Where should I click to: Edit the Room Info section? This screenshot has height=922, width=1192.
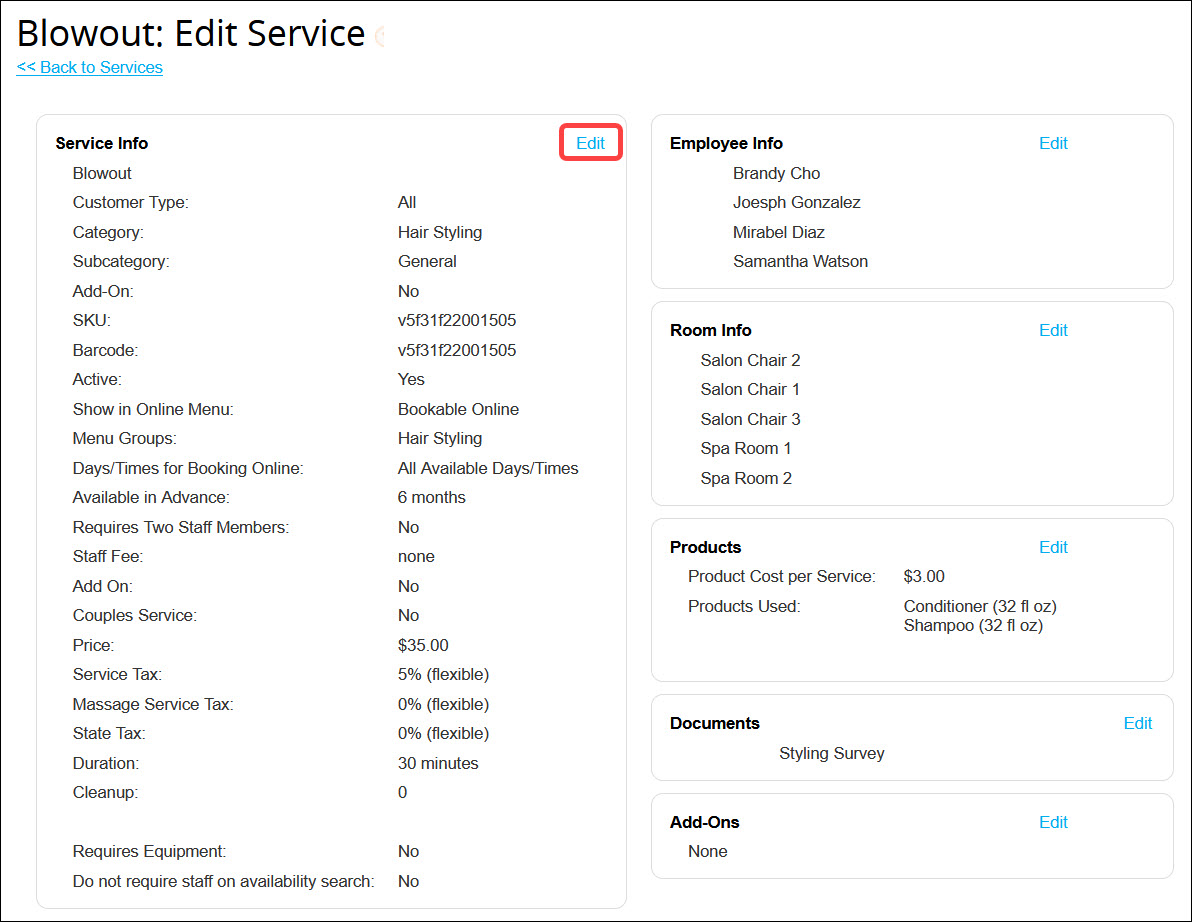point(1053,330)
